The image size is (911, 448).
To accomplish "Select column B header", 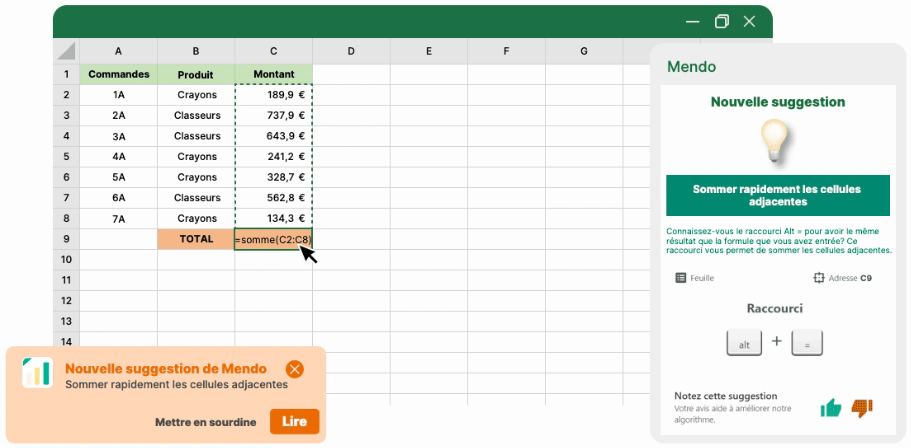I will pyautogui.click(x=196, y=51).
